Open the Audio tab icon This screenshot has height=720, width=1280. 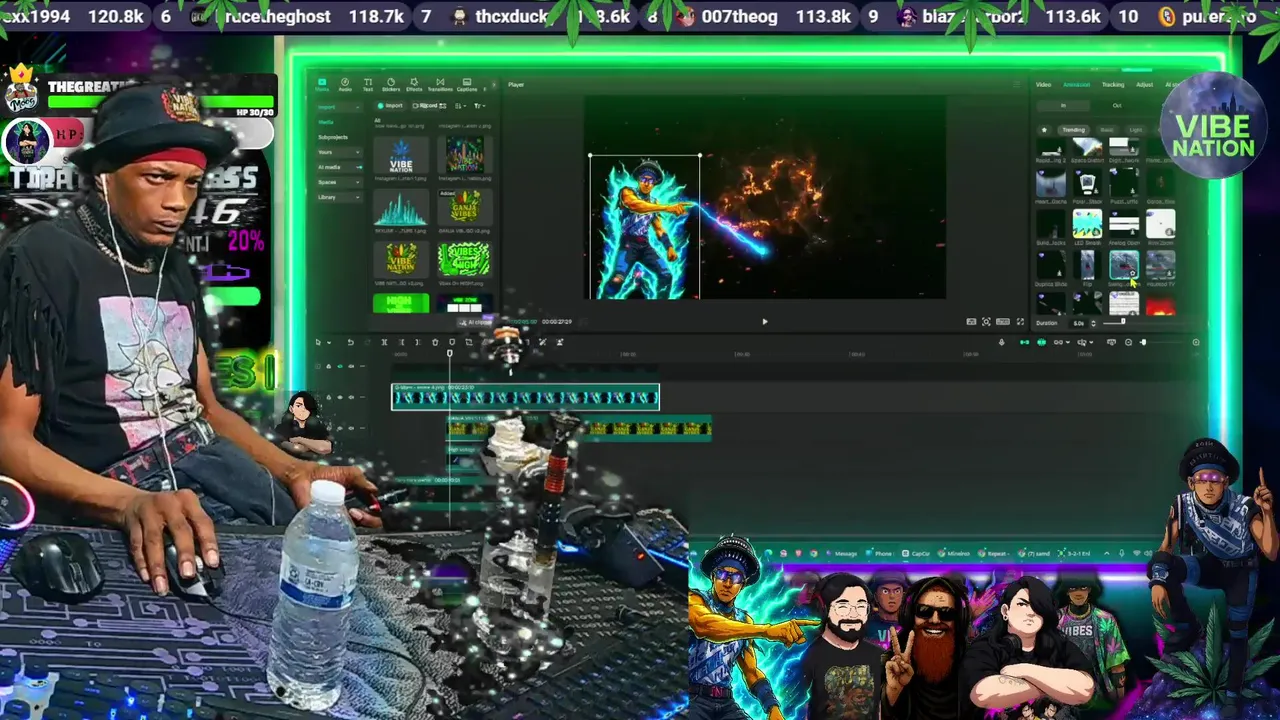[345, 84]
